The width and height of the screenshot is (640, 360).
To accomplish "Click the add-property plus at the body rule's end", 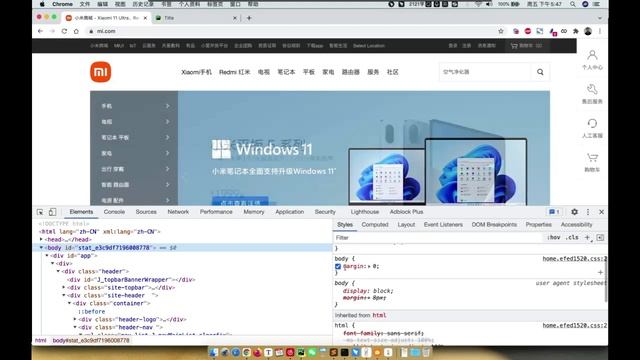I will 600,272.
